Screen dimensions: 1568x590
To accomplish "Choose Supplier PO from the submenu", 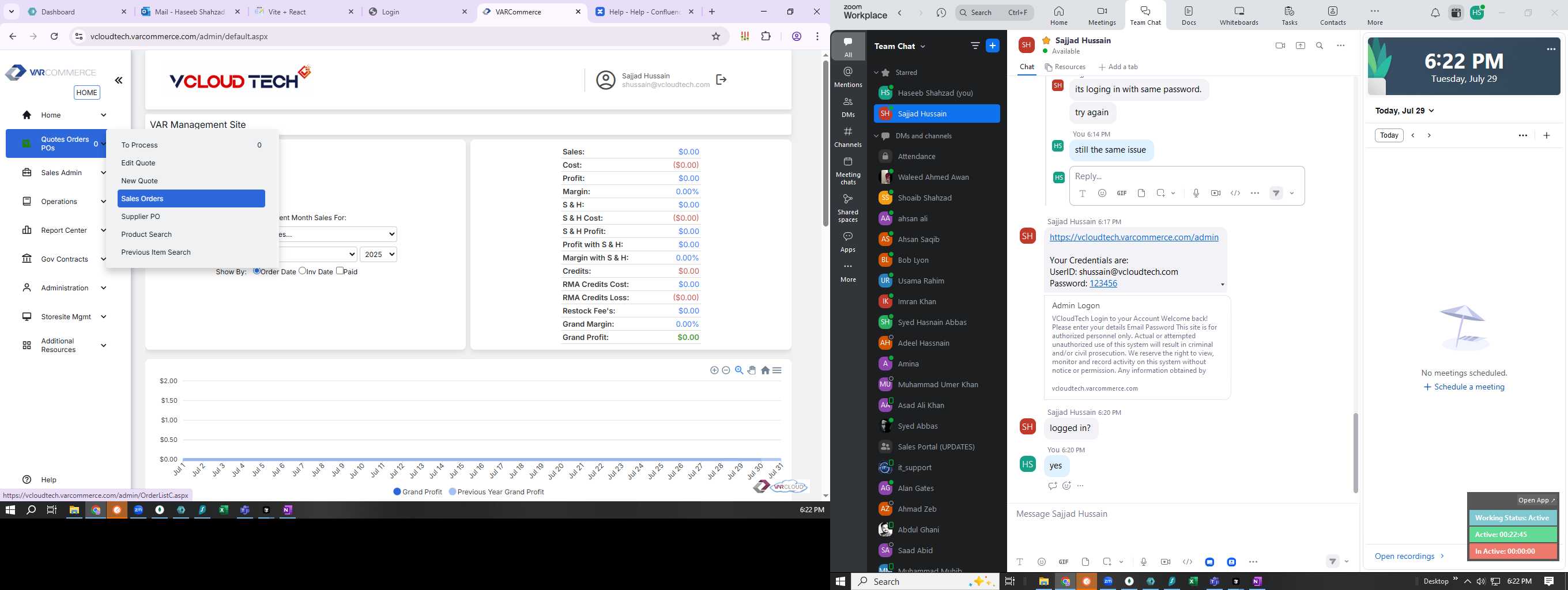I will (x=191, y=217).
